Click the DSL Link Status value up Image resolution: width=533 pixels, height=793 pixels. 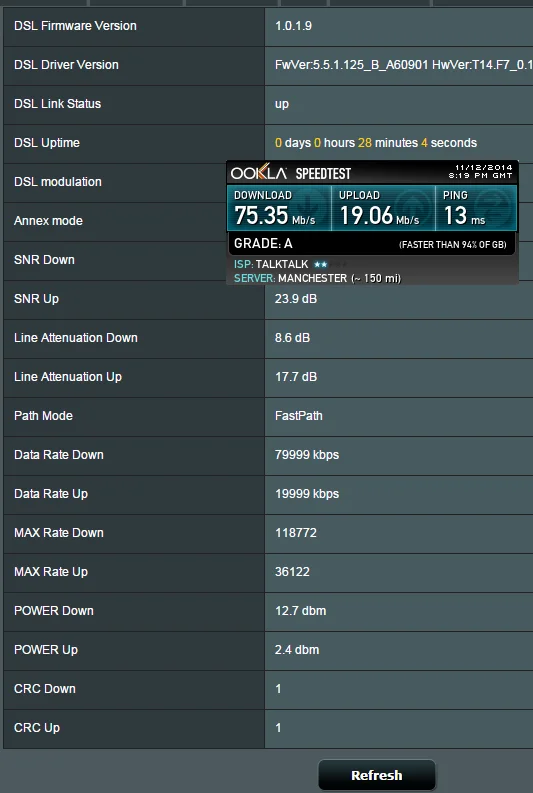282,104
